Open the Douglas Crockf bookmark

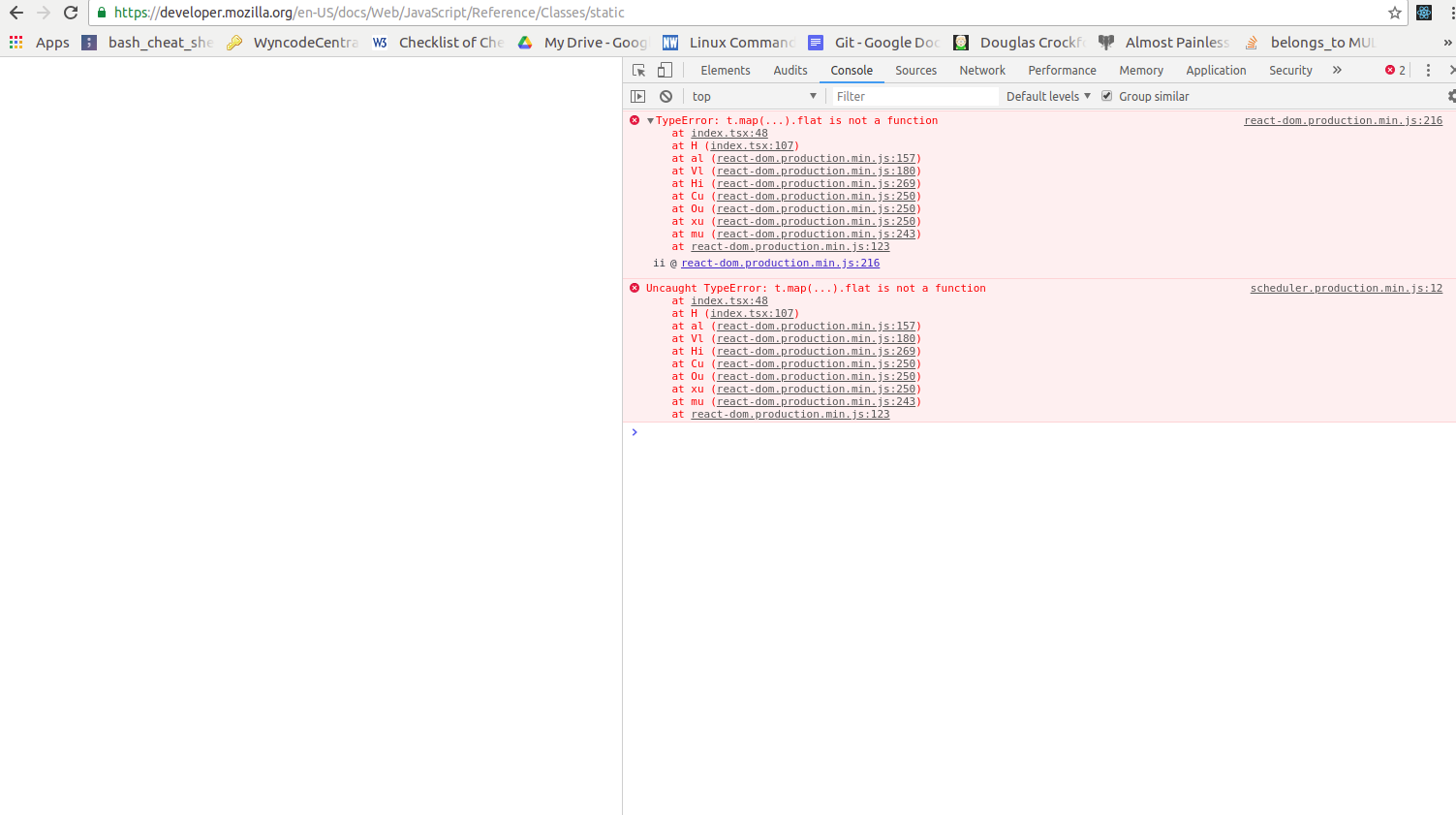click(x=1019, y=43)
